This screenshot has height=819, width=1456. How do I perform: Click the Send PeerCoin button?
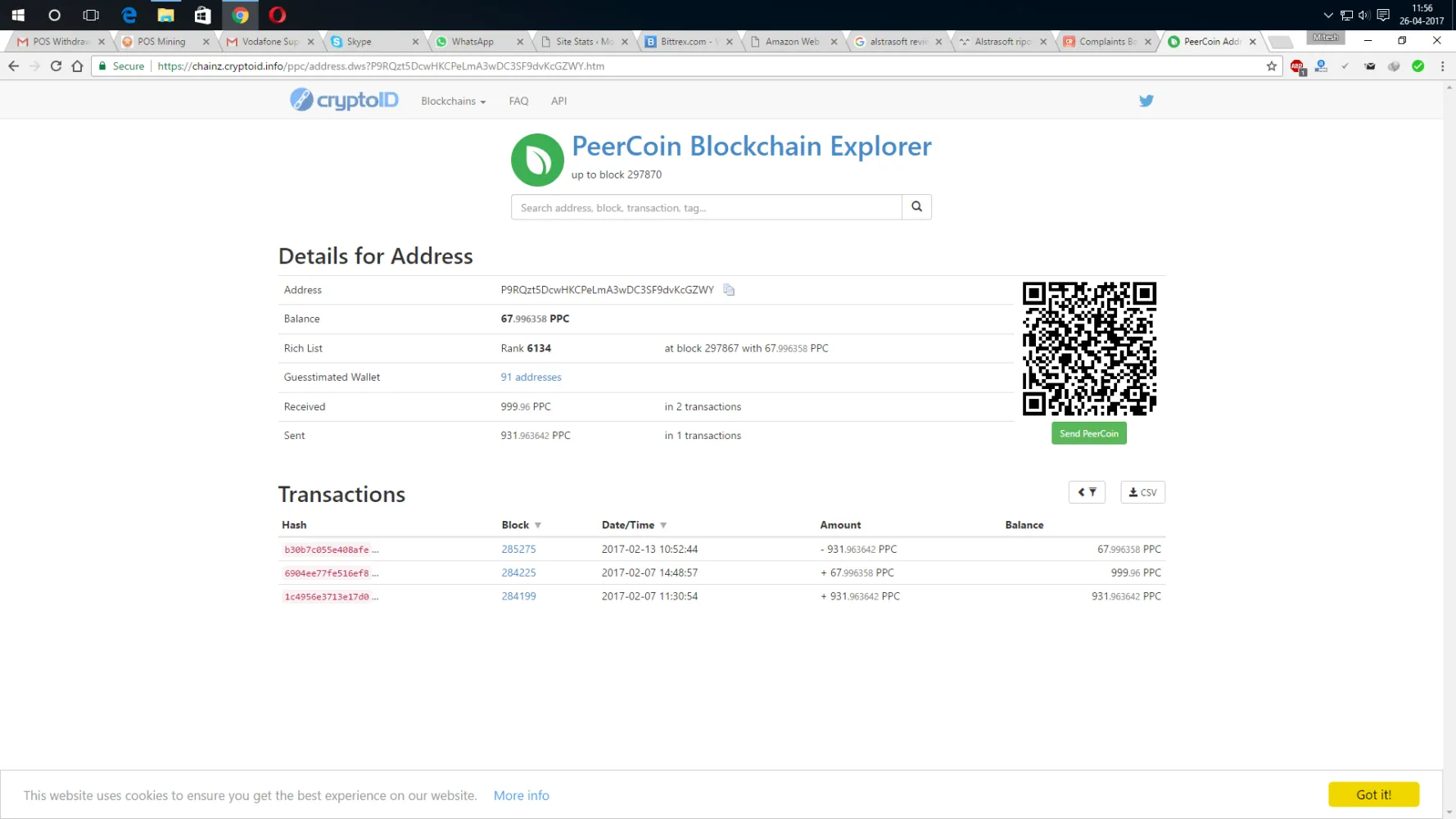pos(1088,433)
